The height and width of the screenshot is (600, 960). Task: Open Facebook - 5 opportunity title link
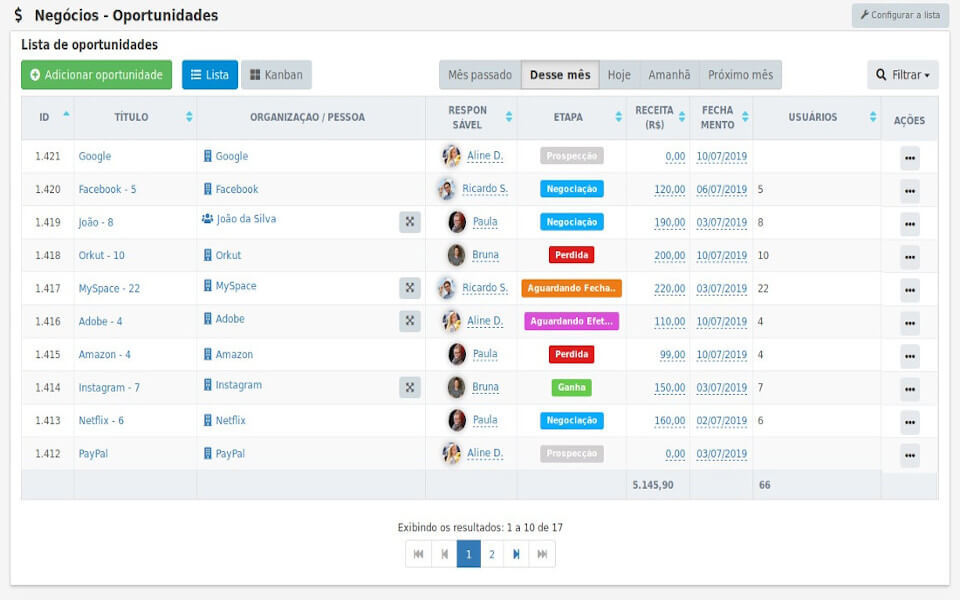pyautogui.click(x=107, y=189)
